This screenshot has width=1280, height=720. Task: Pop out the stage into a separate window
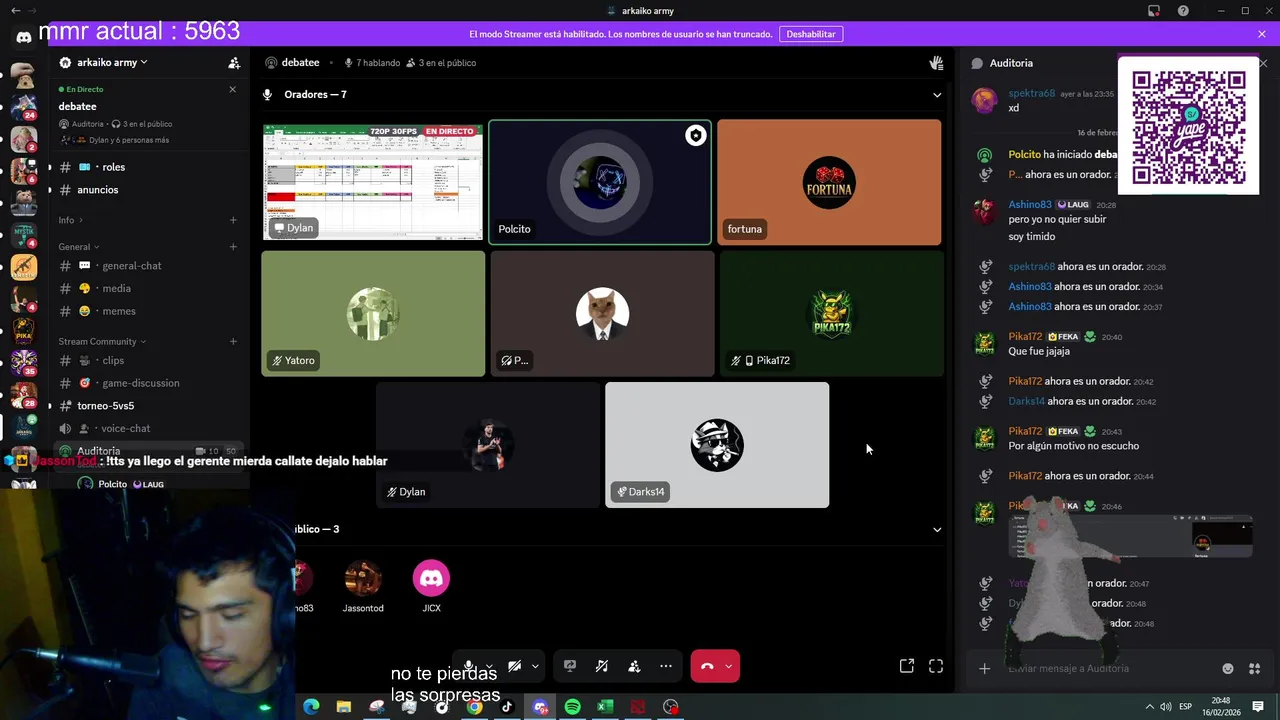[907, 666]
